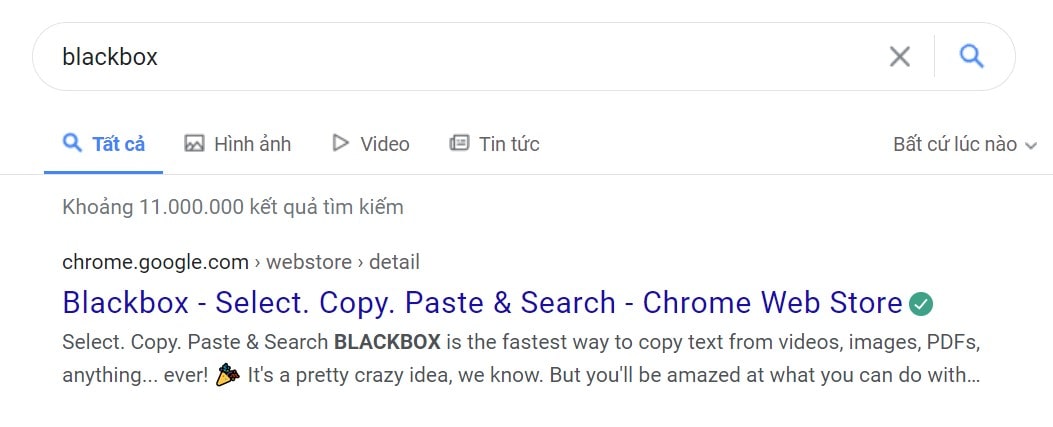Image resolution: width=1053 pixels, height=427 pixels.
Task: Switch to the Hình ảnh tab
Action: [x=238, y=144]
